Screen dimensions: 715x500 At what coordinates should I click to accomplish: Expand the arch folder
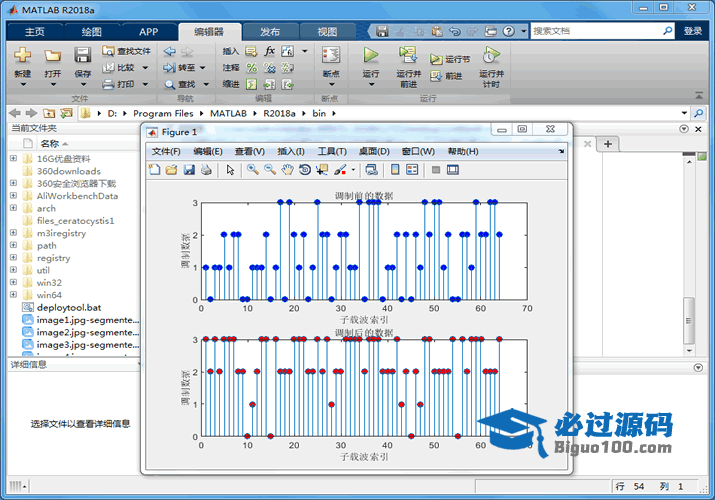(13, 208)
